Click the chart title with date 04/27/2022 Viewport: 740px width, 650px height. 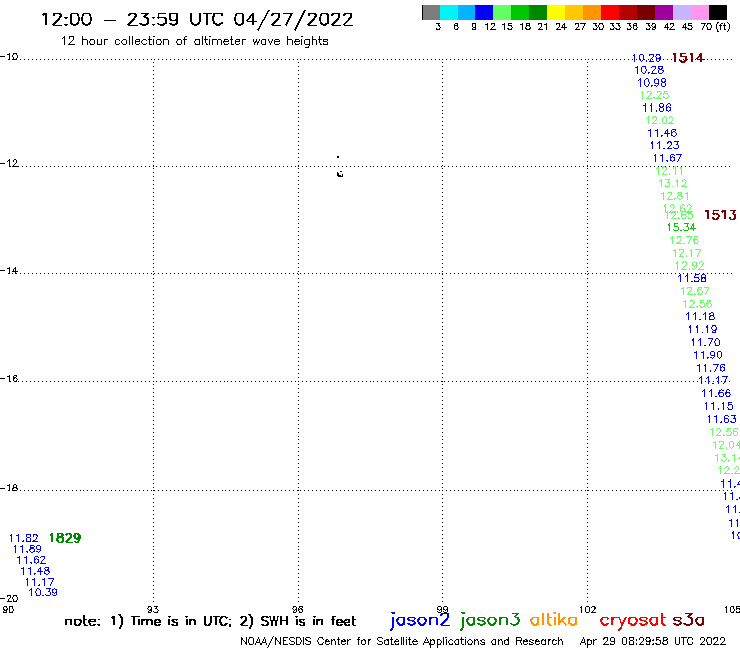197,20
